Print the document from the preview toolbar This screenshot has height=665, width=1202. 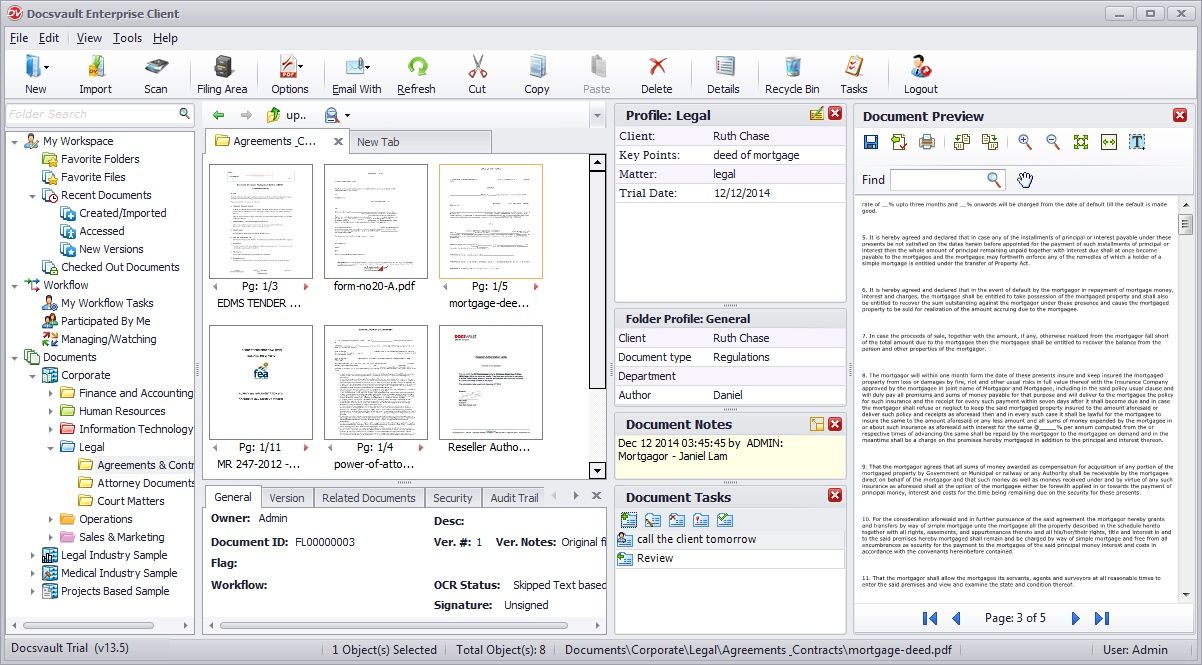(927, 143)
